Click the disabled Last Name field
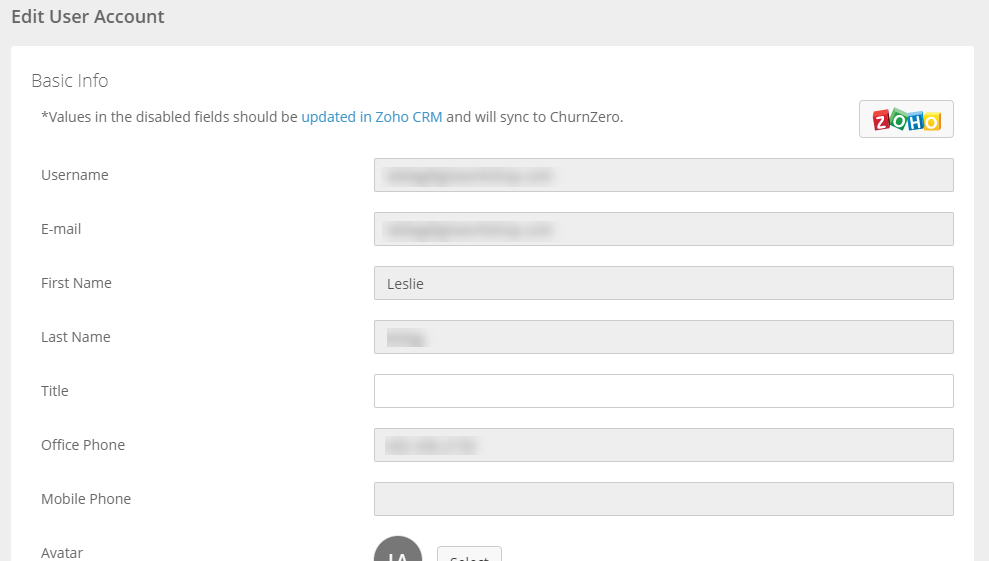 click(x=664, y=337)
